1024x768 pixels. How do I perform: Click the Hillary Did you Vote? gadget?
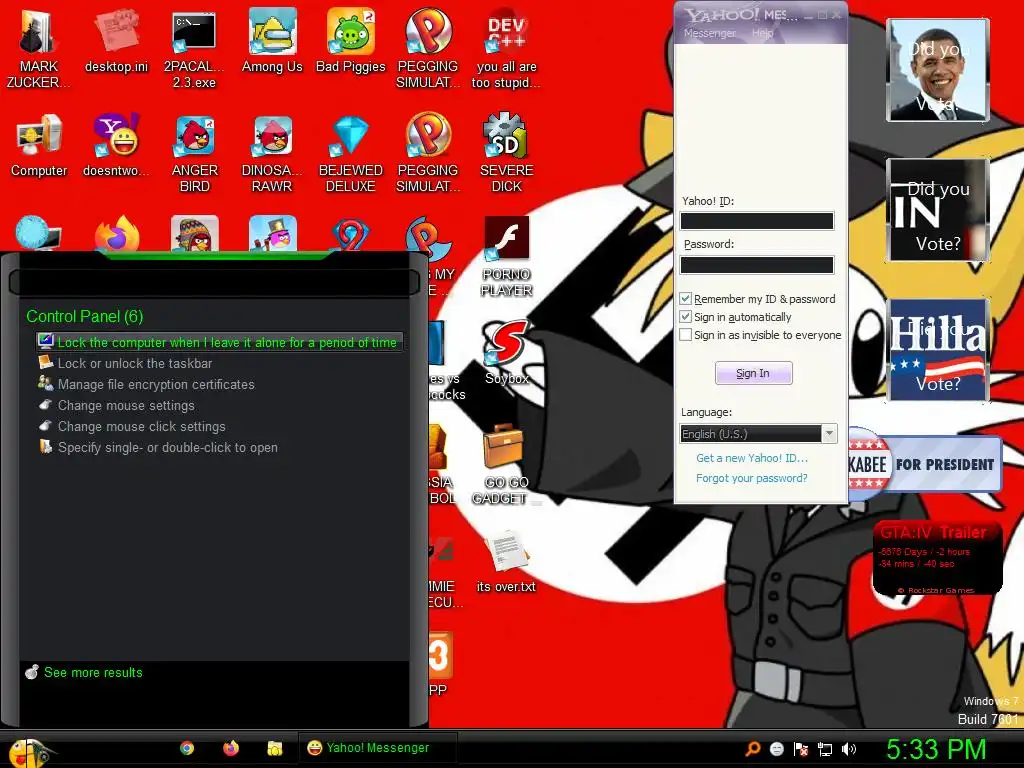pos(938,350)
